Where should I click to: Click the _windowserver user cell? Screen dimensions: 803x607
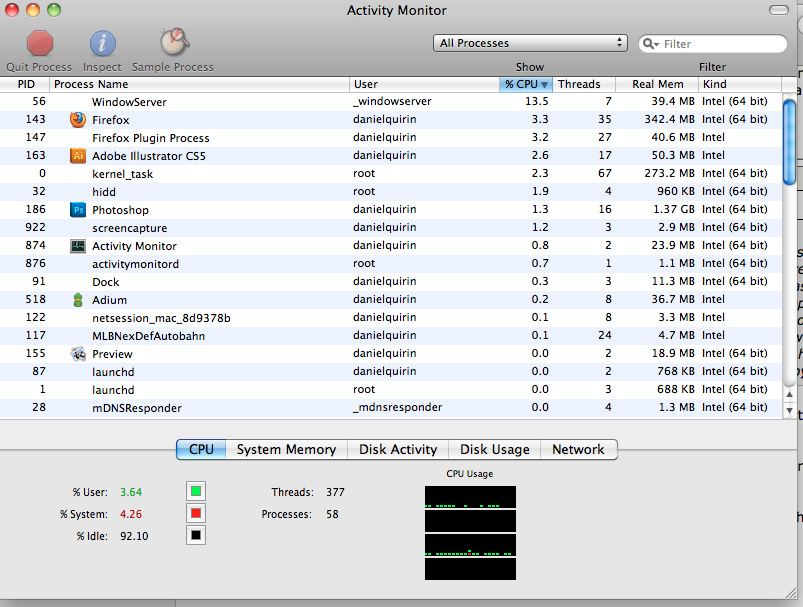pos(392,101)
